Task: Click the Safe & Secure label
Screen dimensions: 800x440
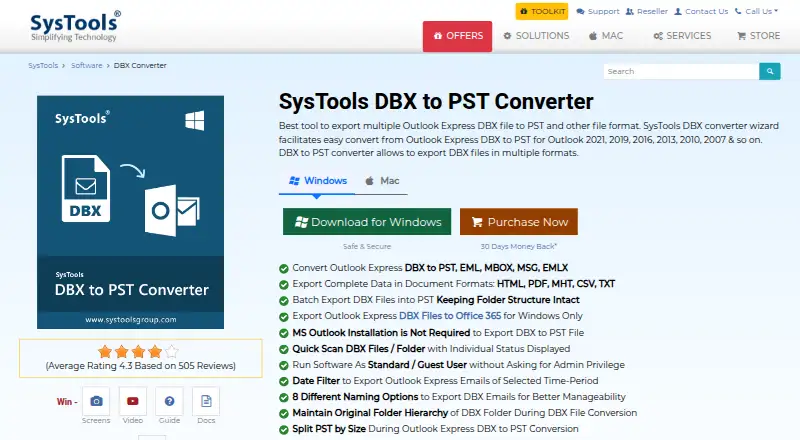Action: [367, 247]
